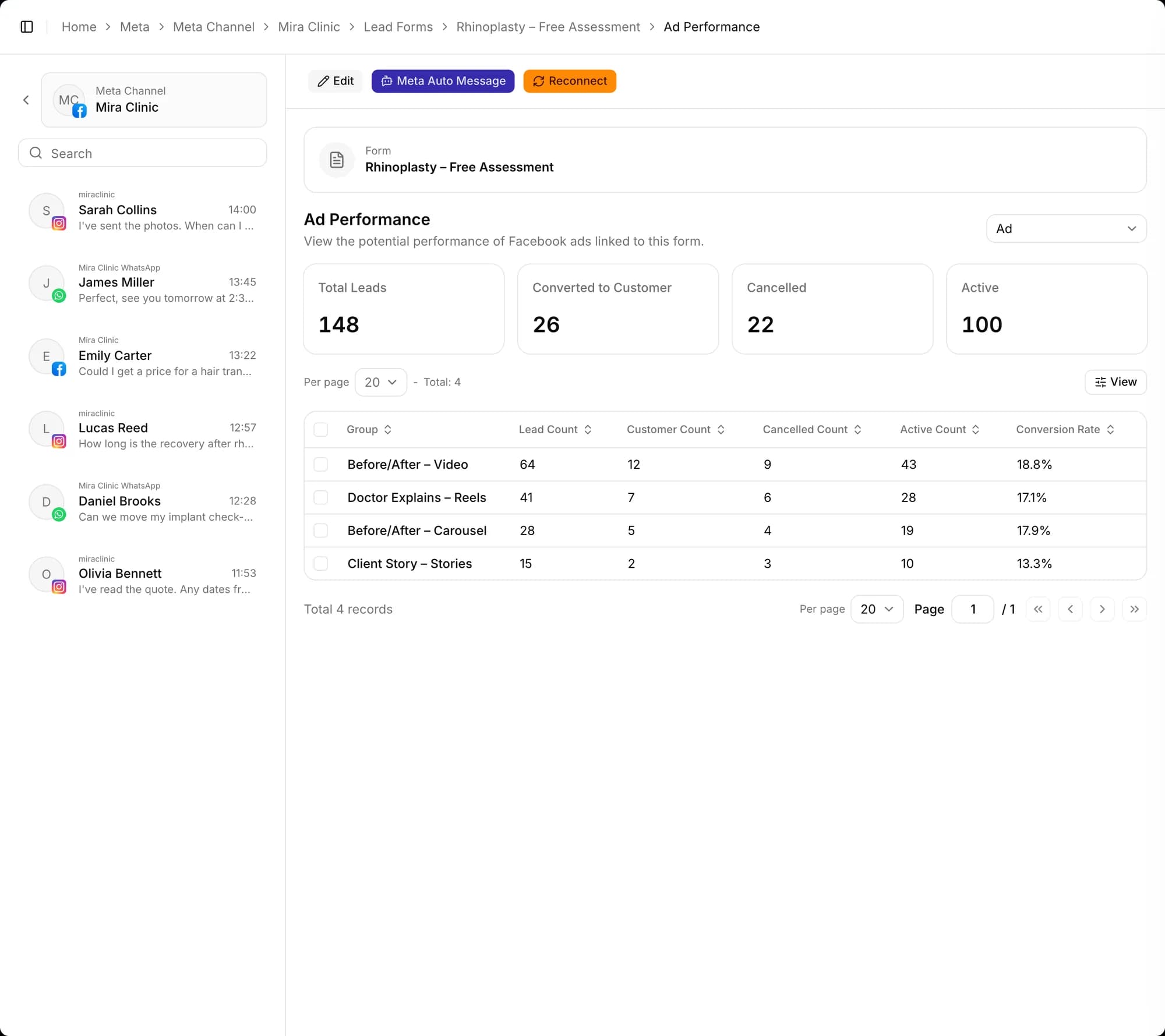This screenshot has width=1165, height=1036.
Task: Open the Ad grouping dropdown
Action: [x=1066, y=229]
